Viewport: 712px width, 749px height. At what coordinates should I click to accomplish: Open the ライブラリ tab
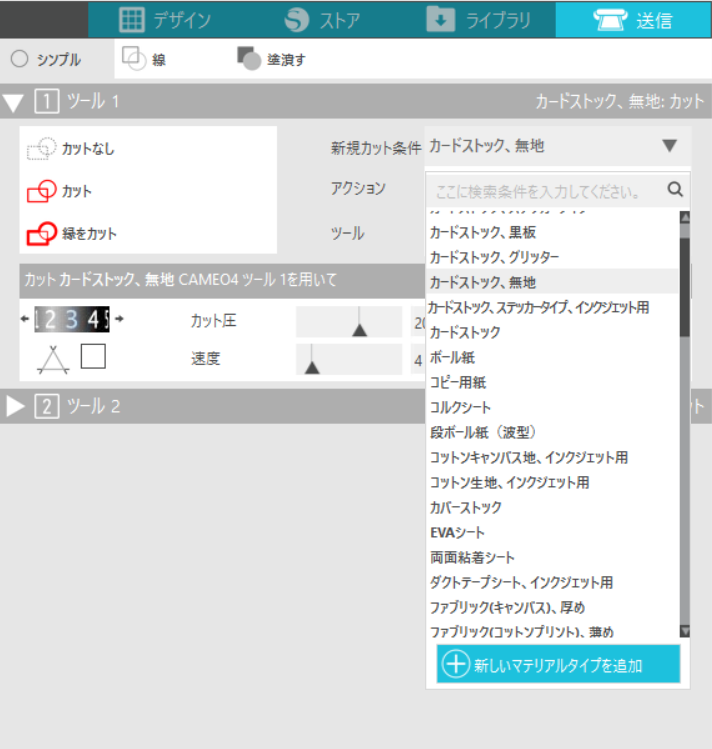point(478,20)
